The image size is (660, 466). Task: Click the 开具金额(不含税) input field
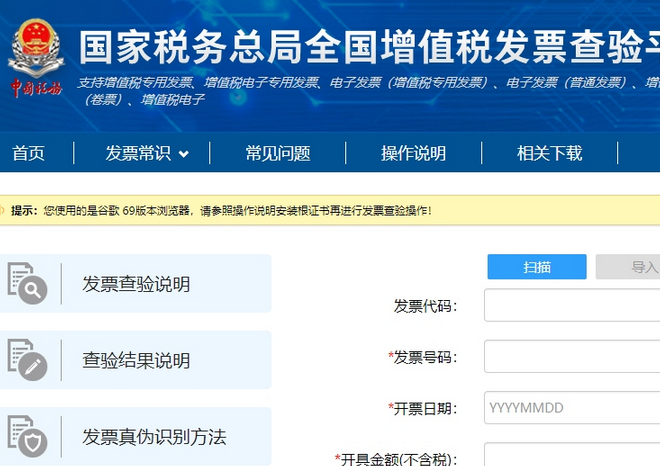click(572, 454)
